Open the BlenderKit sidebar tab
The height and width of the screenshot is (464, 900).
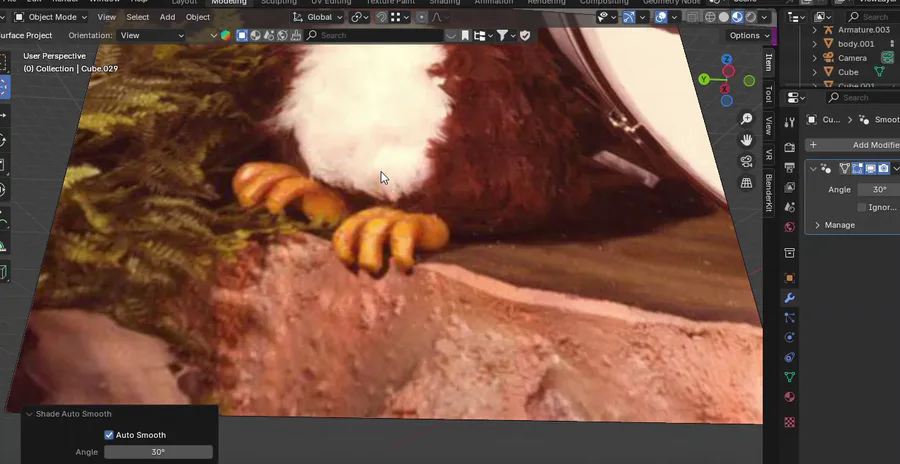tap(769, 193)
